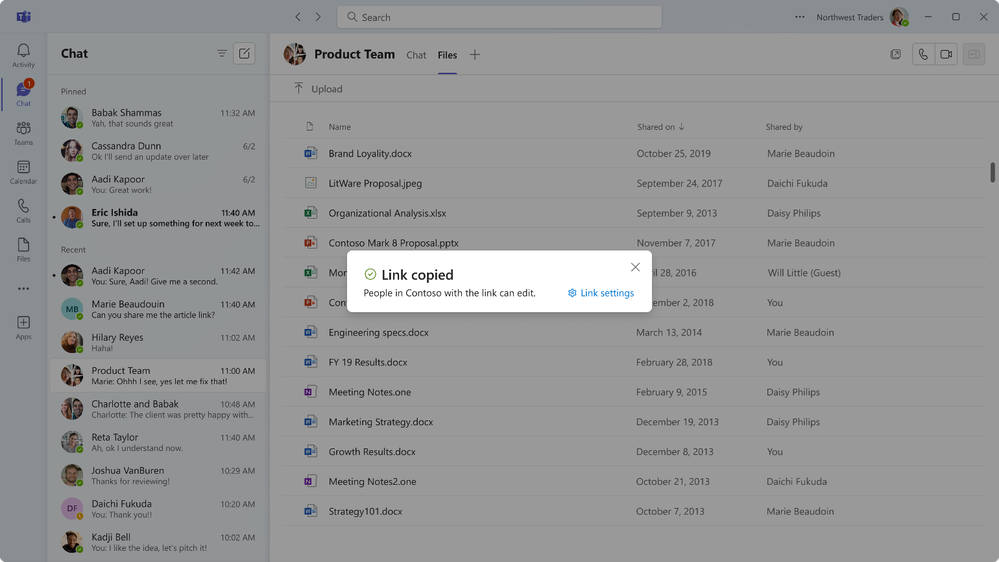Image resolution: width=999 pixels, height=562 pixels.
Task: Sort files by Shared on column
Action: (661, 127)
